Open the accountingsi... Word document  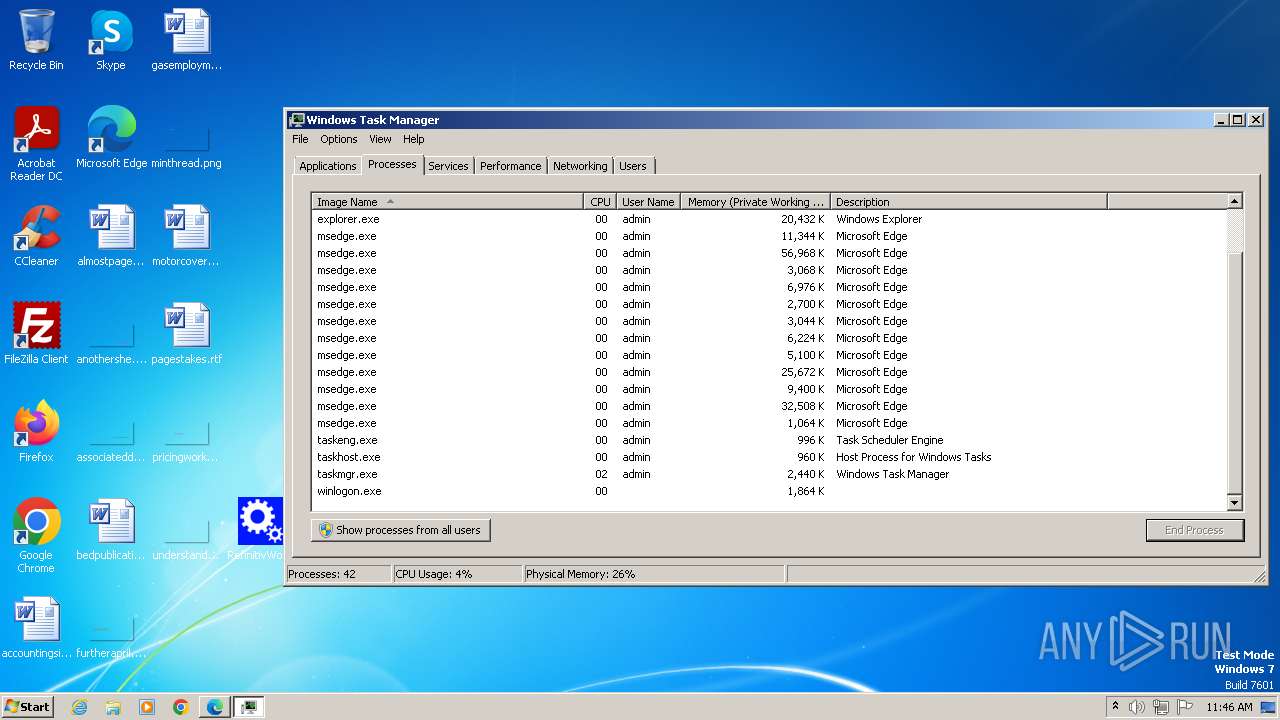click(x=36, y=627)
